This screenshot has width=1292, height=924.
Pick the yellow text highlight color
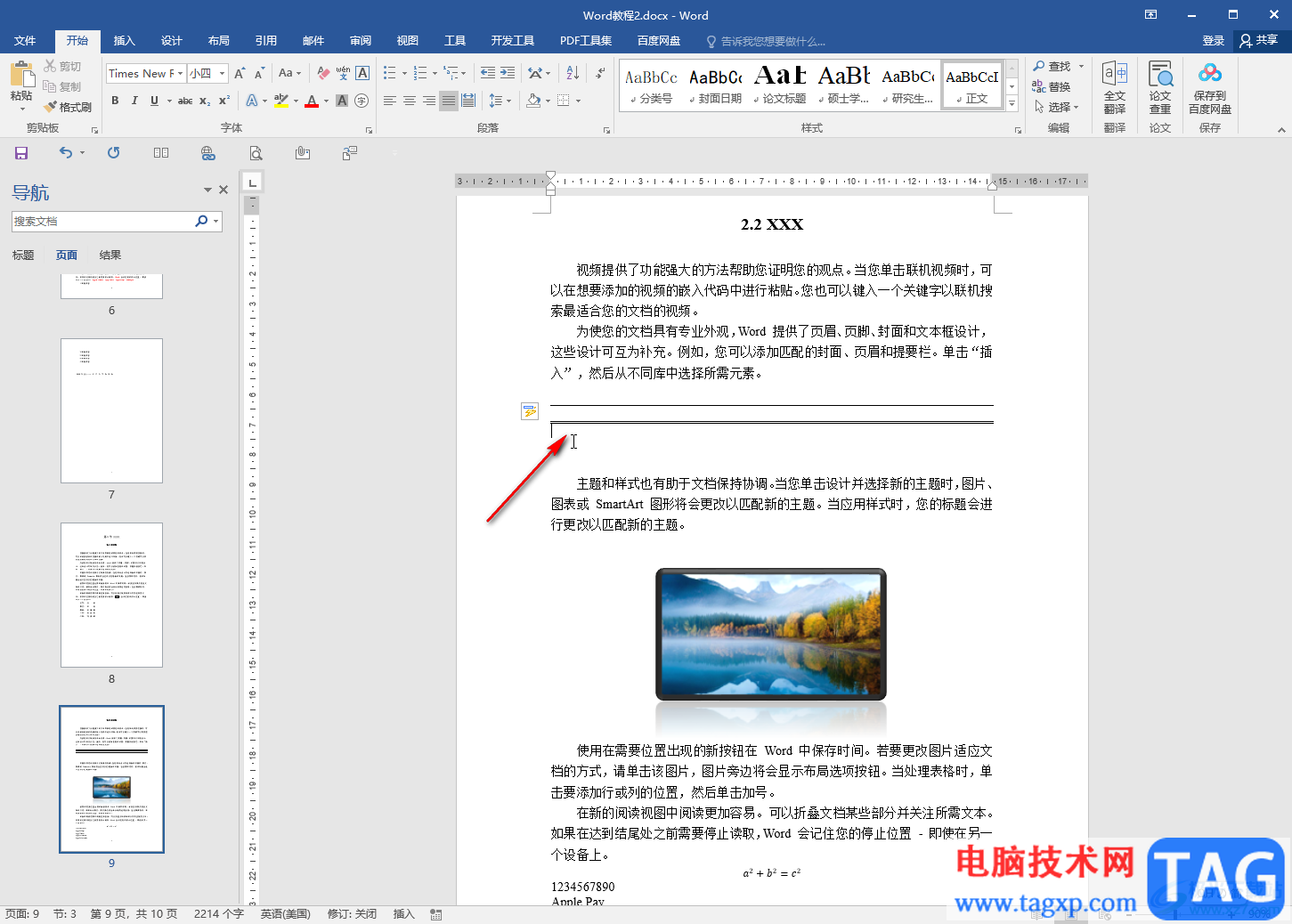click(280, 101)
